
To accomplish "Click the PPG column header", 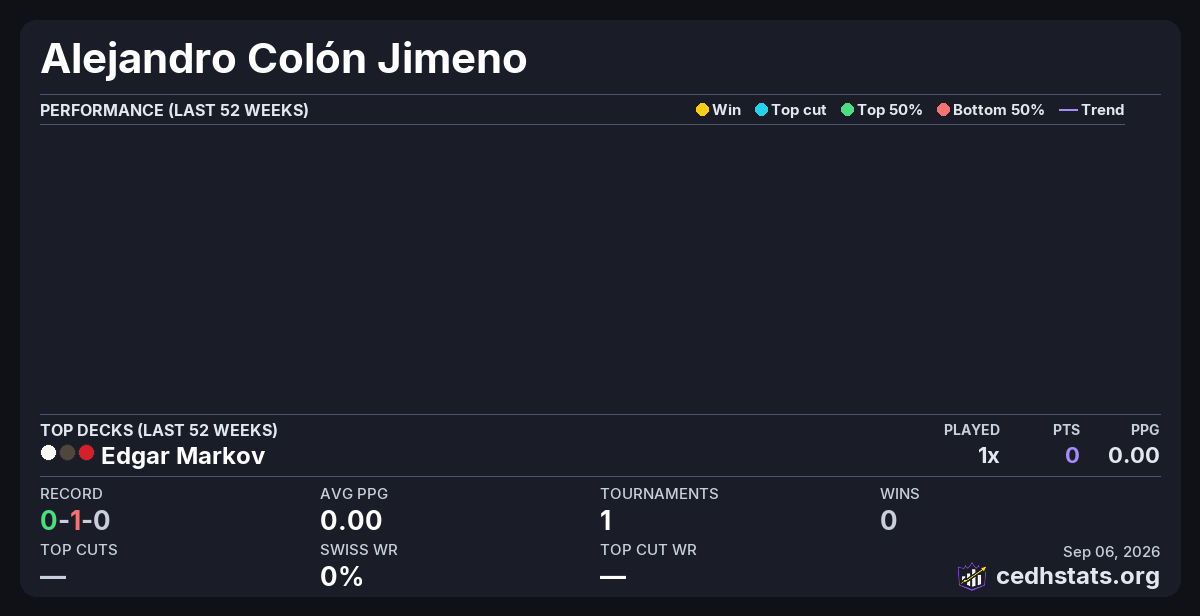I will [1145, 430].
